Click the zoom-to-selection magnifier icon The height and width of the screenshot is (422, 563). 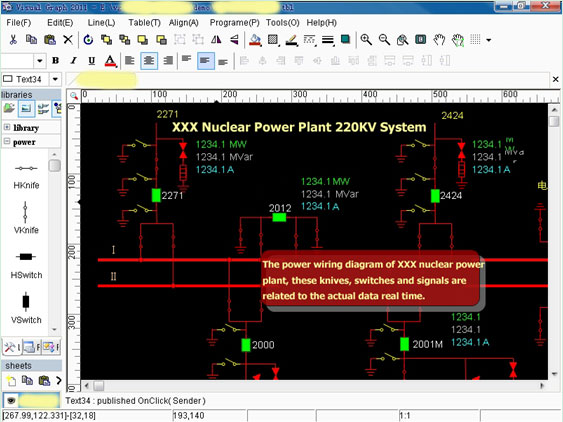[403, 40]
